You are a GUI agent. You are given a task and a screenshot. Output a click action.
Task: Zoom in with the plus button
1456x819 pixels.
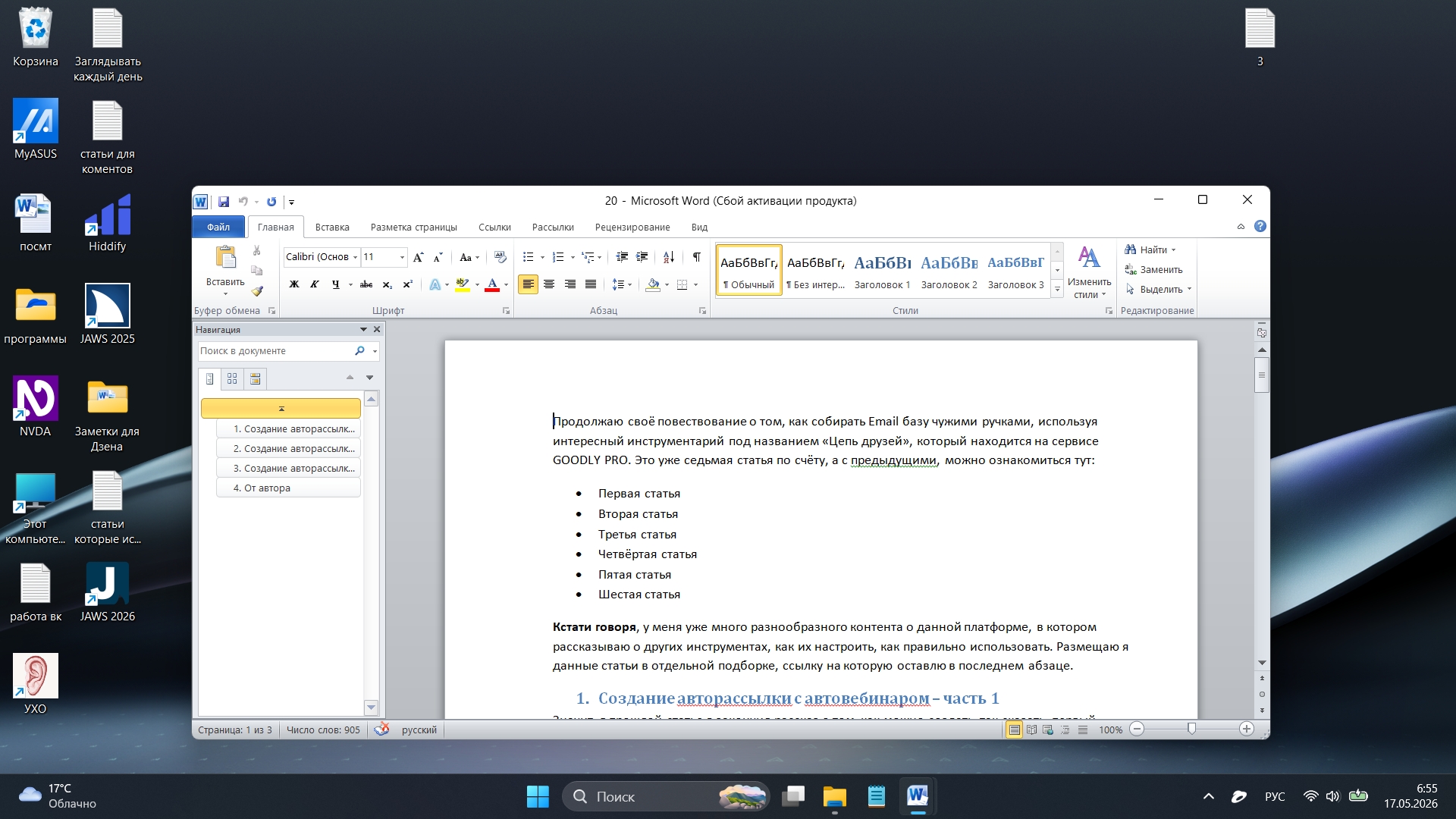(x=1246, y=730)
